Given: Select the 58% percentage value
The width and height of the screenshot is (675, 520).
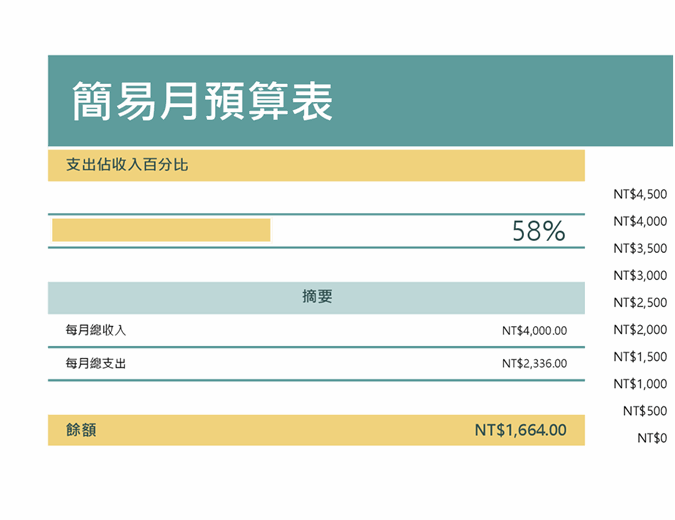Looking at the screenshot, I should pos(538,231).
